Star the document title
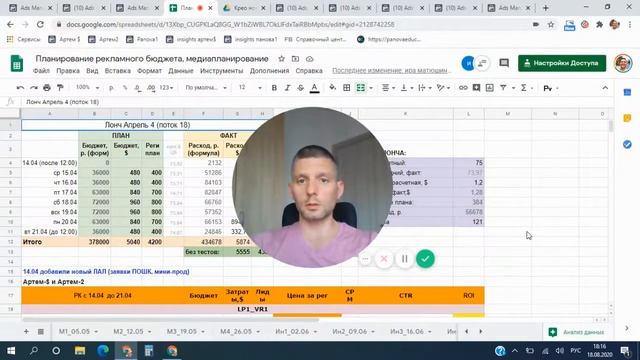The height and width of the screenshot is (360, 640). pos(282,59)
